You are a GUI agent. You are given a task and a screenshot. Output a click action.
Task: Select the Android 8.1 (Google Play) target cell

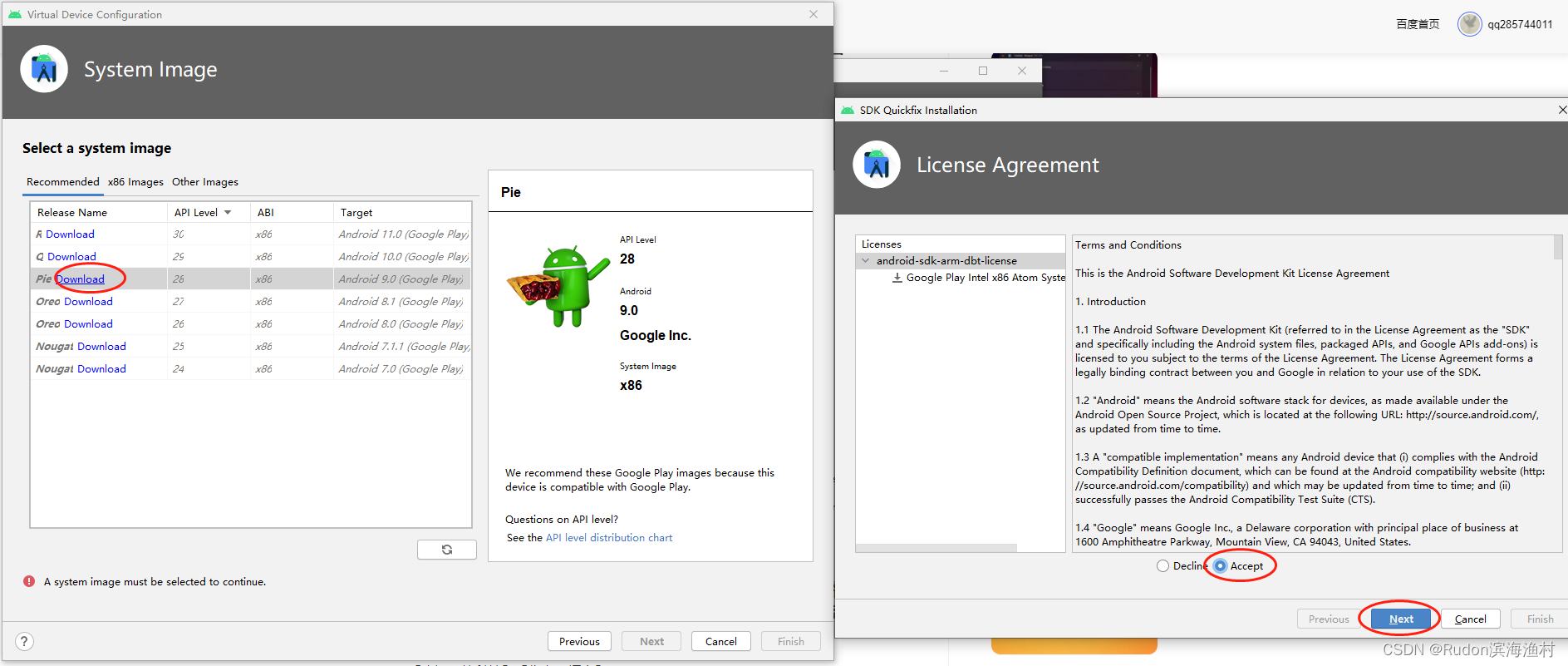401,302
